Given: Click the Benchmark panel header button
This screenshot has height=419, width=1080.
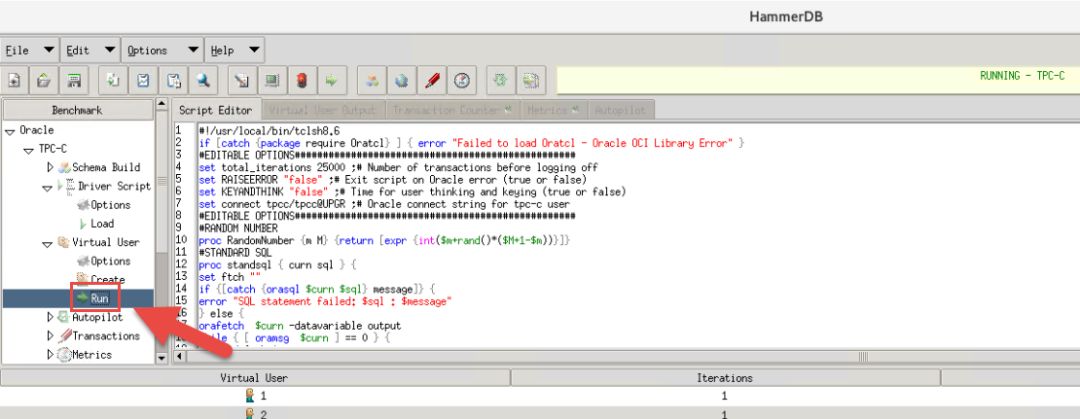Looking at the screenshot, I should 77,110.
